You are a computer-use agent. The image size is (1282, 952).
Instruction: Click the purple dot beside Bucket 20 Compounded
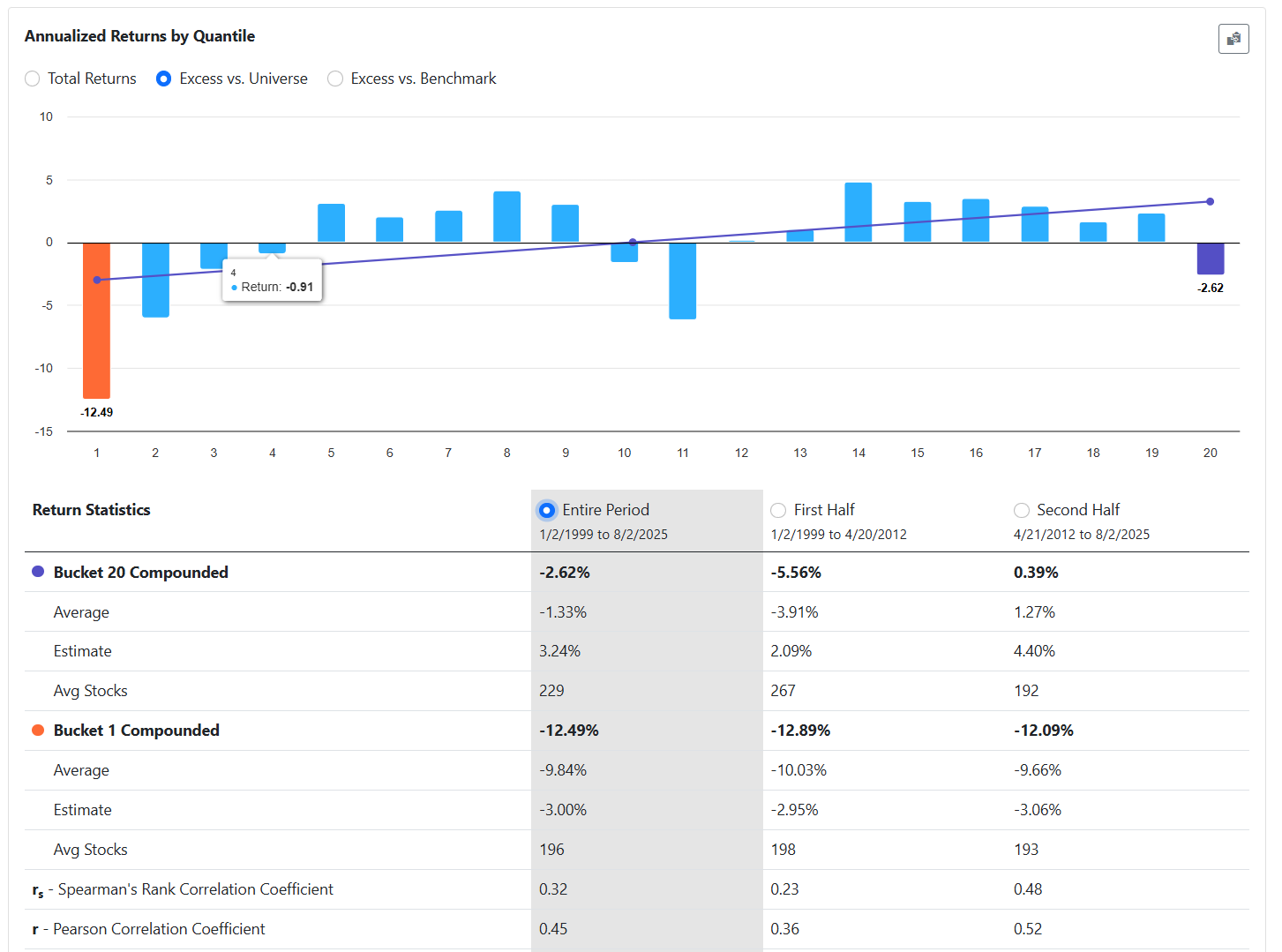pos(38,572)
